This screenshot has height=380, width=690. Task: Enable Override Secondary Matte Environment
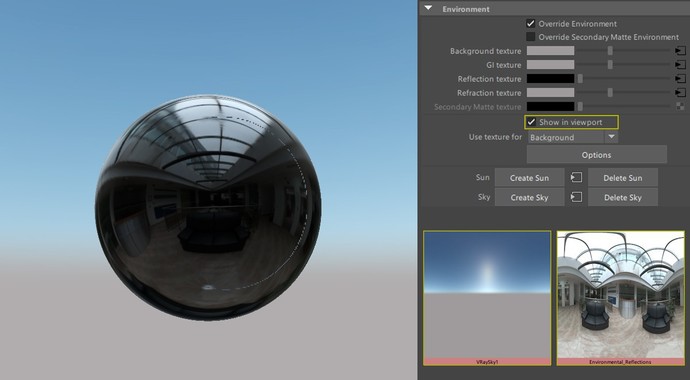[531, 37]
